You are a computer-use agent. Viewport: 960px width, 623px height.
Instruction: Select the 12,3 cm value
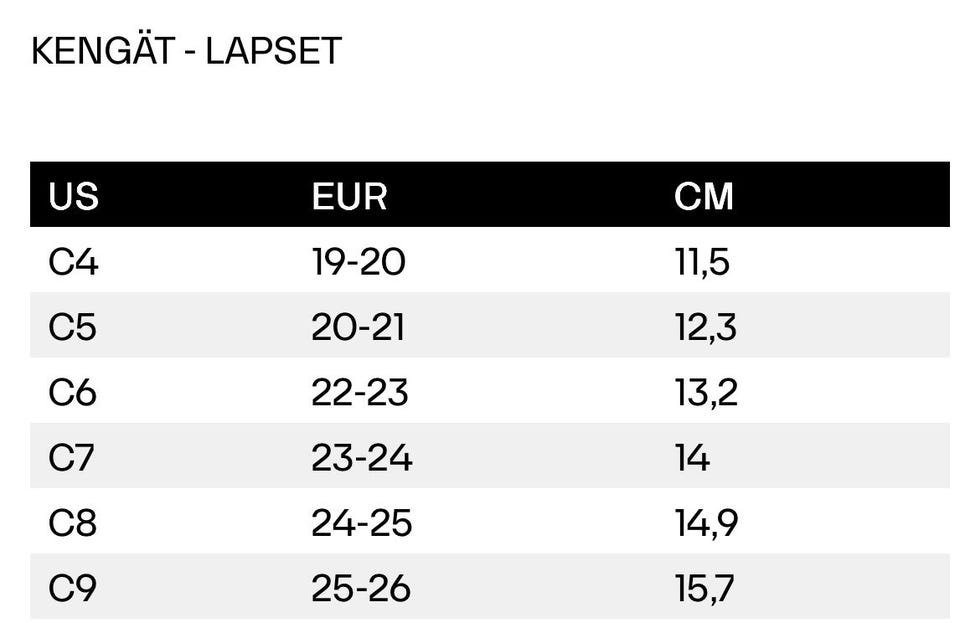pyautogui.click(x=706, y=327)
